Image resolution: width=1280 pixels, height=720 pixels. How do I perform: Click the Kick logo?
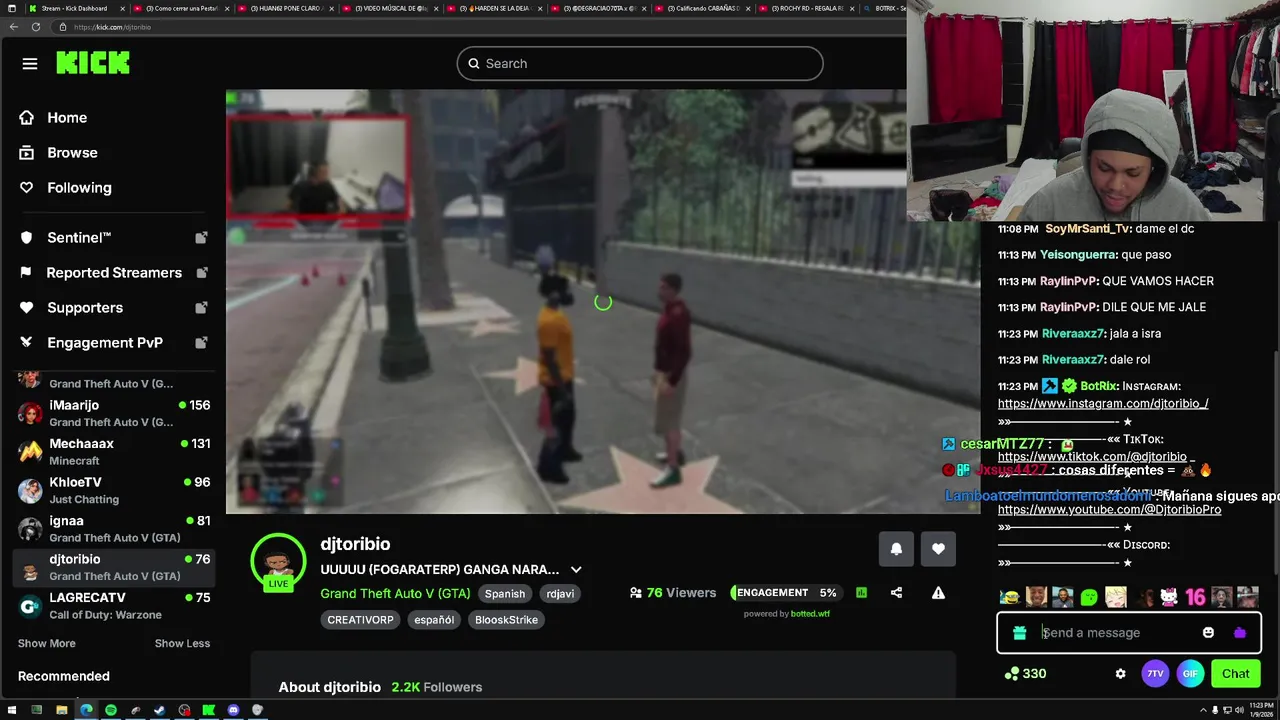[93, 63]
